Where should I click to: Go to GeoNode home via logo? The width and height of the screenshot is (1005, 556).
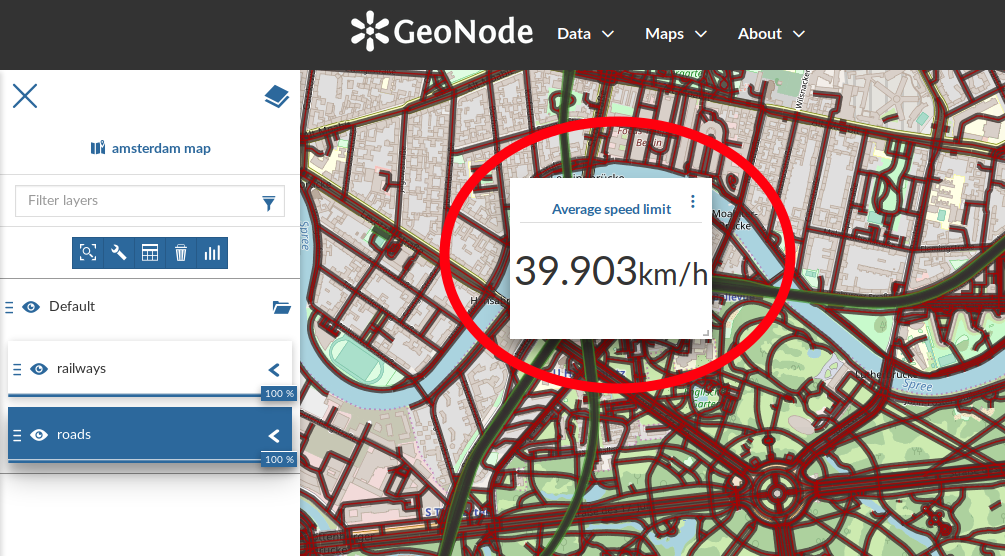442,31
